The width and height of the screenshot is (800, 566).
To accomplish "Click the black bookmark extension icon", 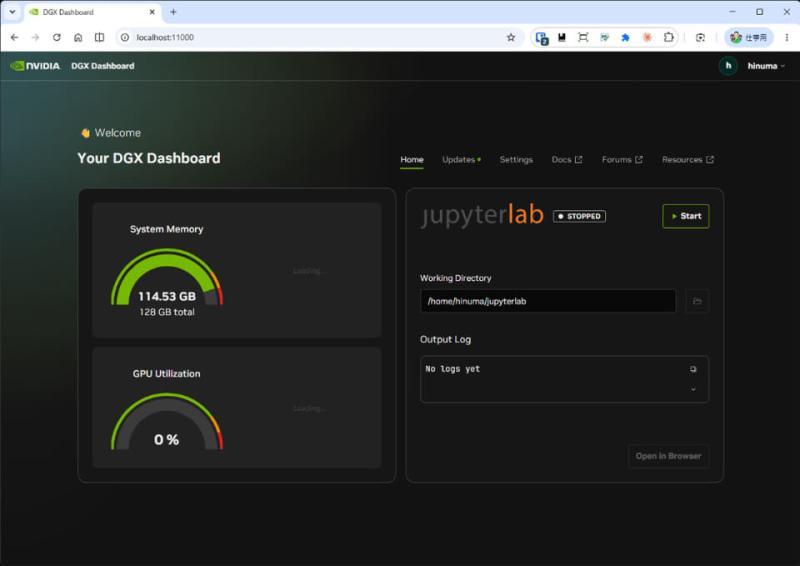I will tap(562, 37).
